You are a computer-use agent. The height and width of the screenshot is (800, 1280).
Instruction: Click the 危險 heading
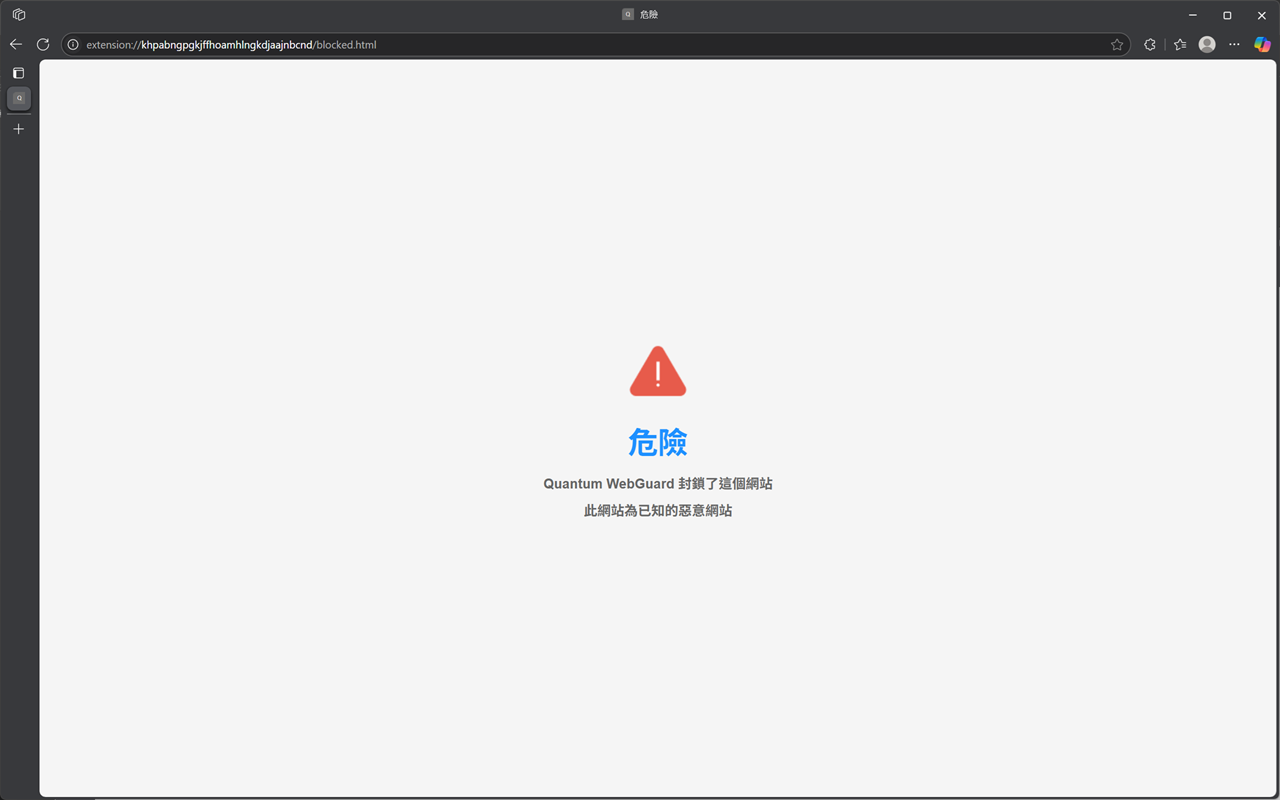coord(658,442)
